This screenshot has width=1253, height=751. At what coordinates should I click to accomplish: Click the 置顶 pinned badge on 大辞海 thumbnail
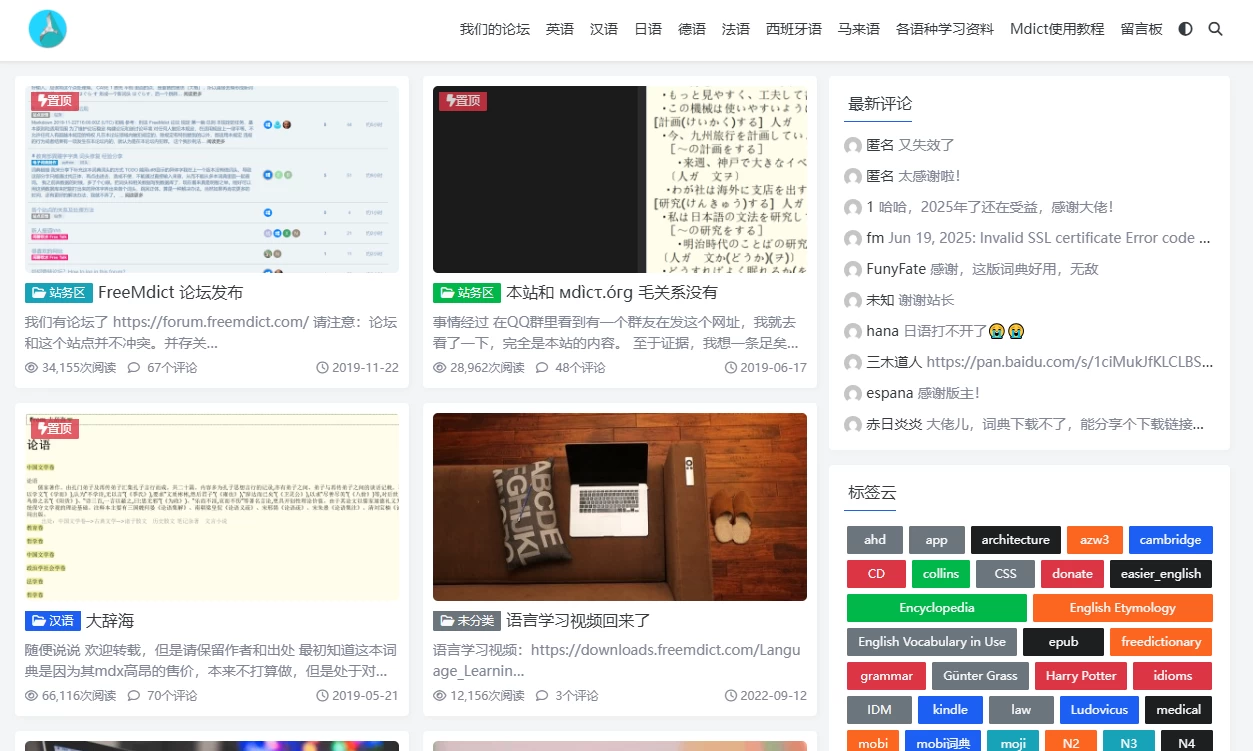55,428
